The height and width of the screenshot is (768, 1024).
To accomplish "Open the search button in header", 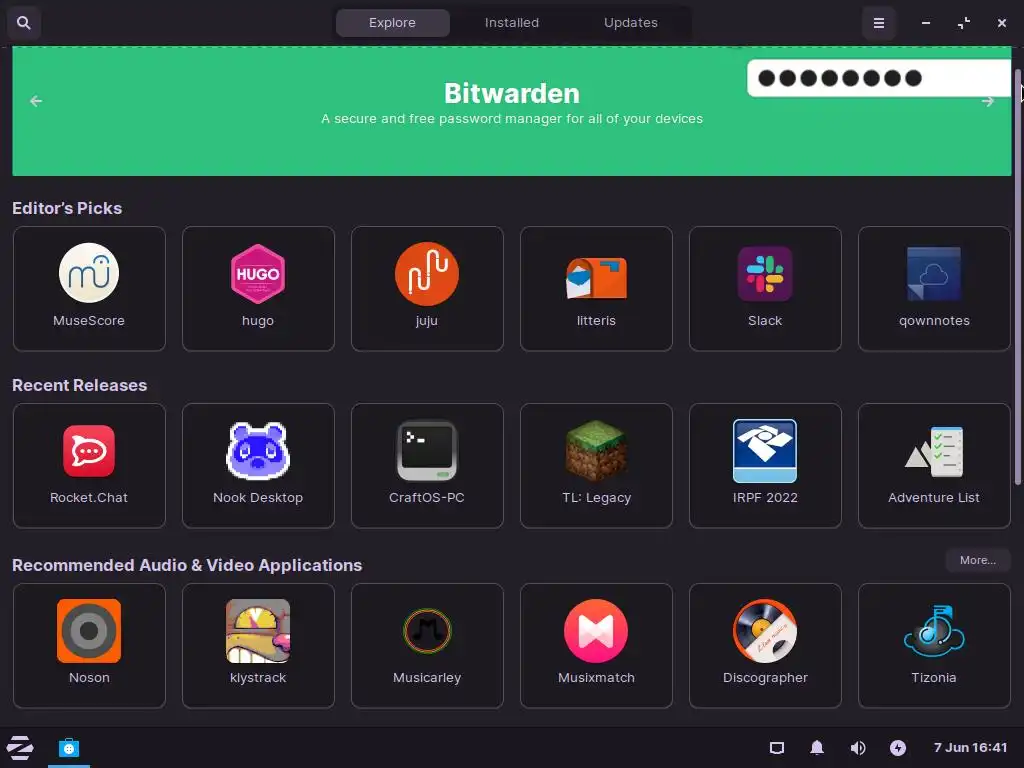I will pyautogui.click(x=24, y=23).
